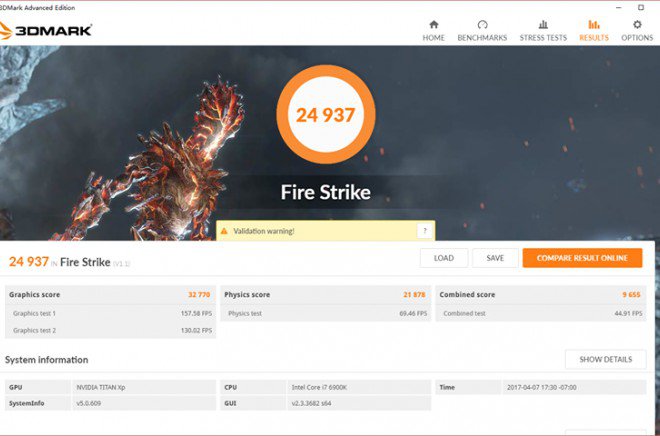Switch to the Results section
The image size is (660, 436).
pyautogui.click(x=594, y=30)
